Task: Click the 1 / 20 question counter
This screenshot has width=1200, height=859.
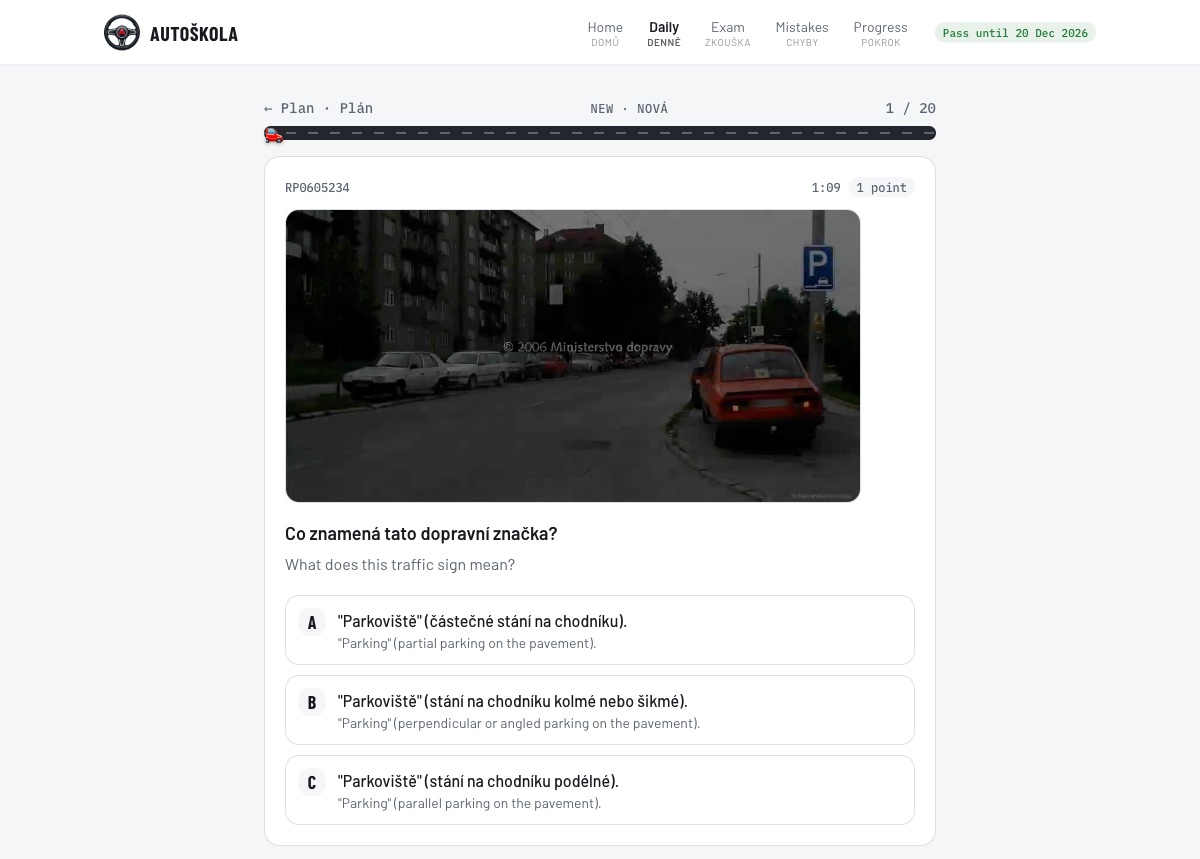Action: click(x=910, y=108)
